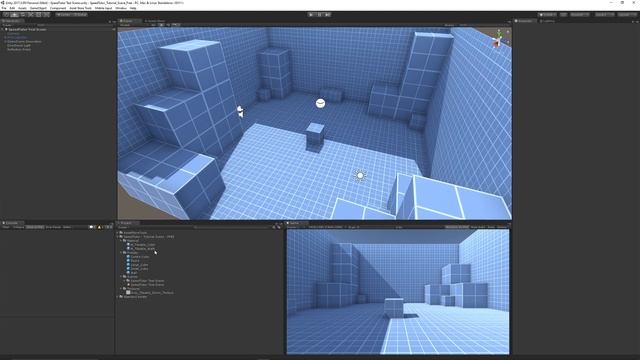Toggle Stats in the Game view
This screenshot has width=640, height=360.
[x=491, y=227]
